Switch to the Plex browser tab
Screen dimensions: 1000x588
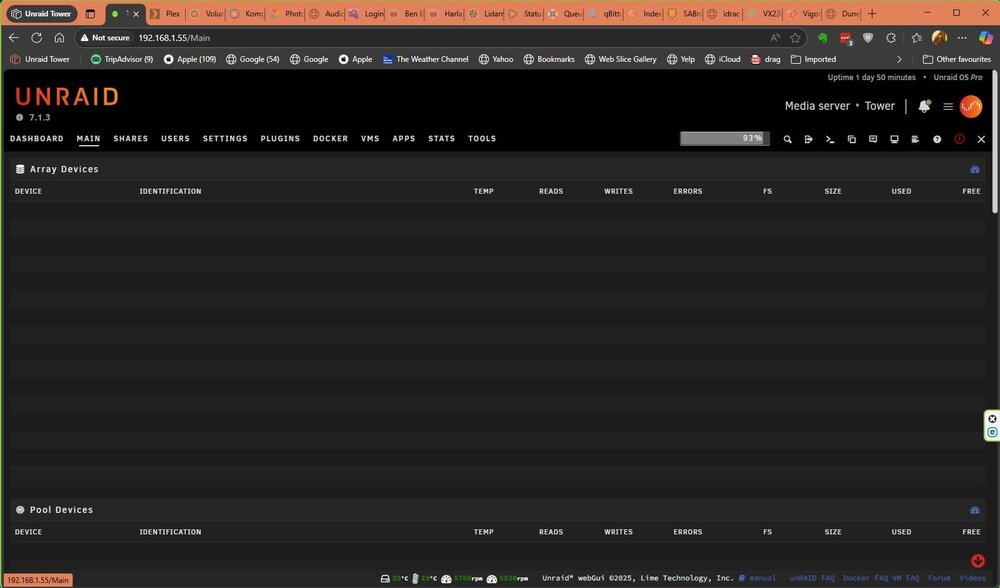[165, 13]
